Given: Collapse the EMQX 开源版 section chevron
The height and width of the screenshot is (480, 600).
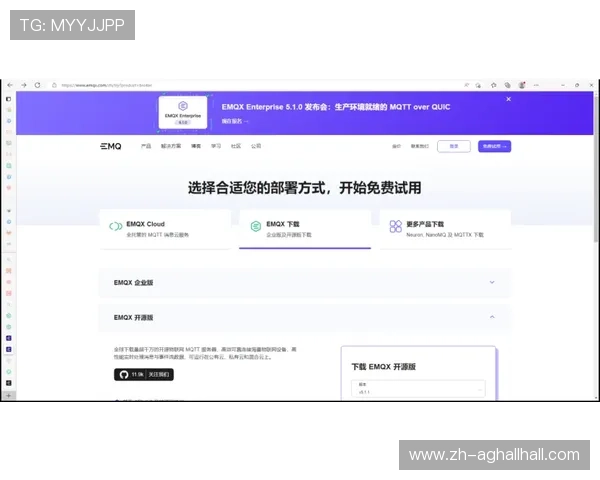Looking at the screenshot, I should point(492,317).
